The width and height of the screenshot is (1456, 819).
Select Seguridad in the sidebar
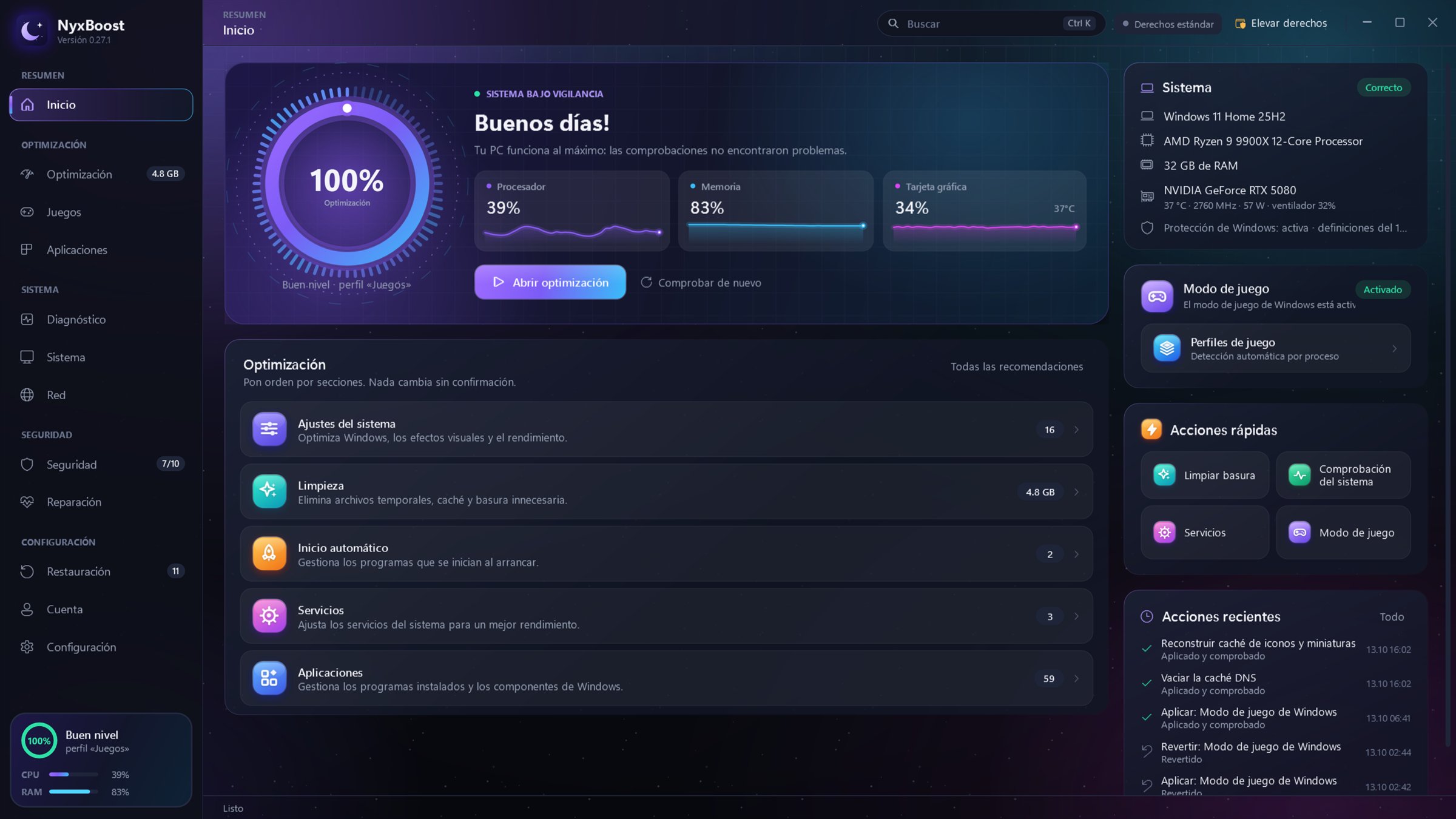(101, 464)
